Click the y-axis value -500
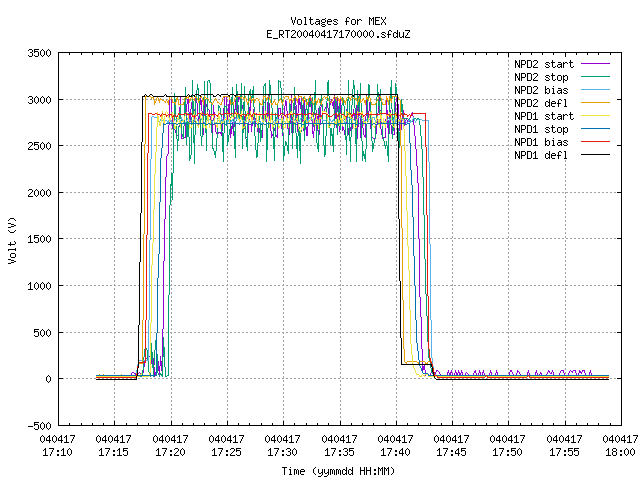 [40, 426]
